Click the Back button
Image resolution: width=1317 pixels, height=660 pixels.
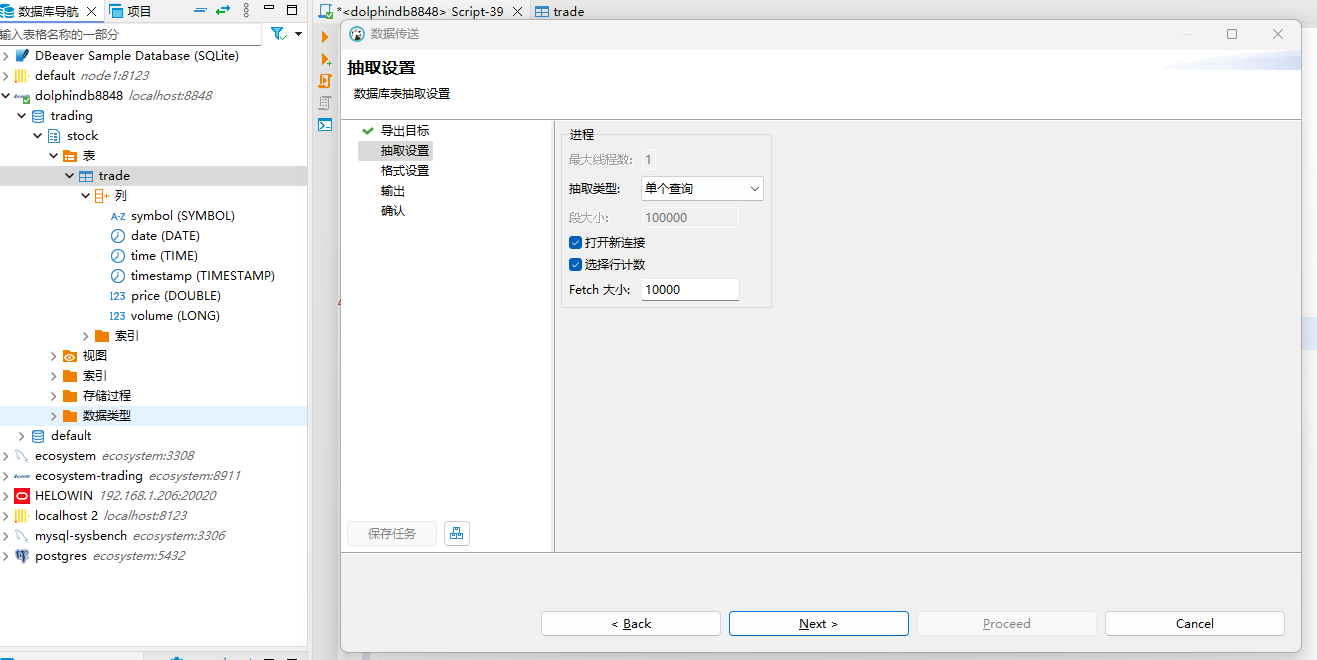(x=630, y=624)
